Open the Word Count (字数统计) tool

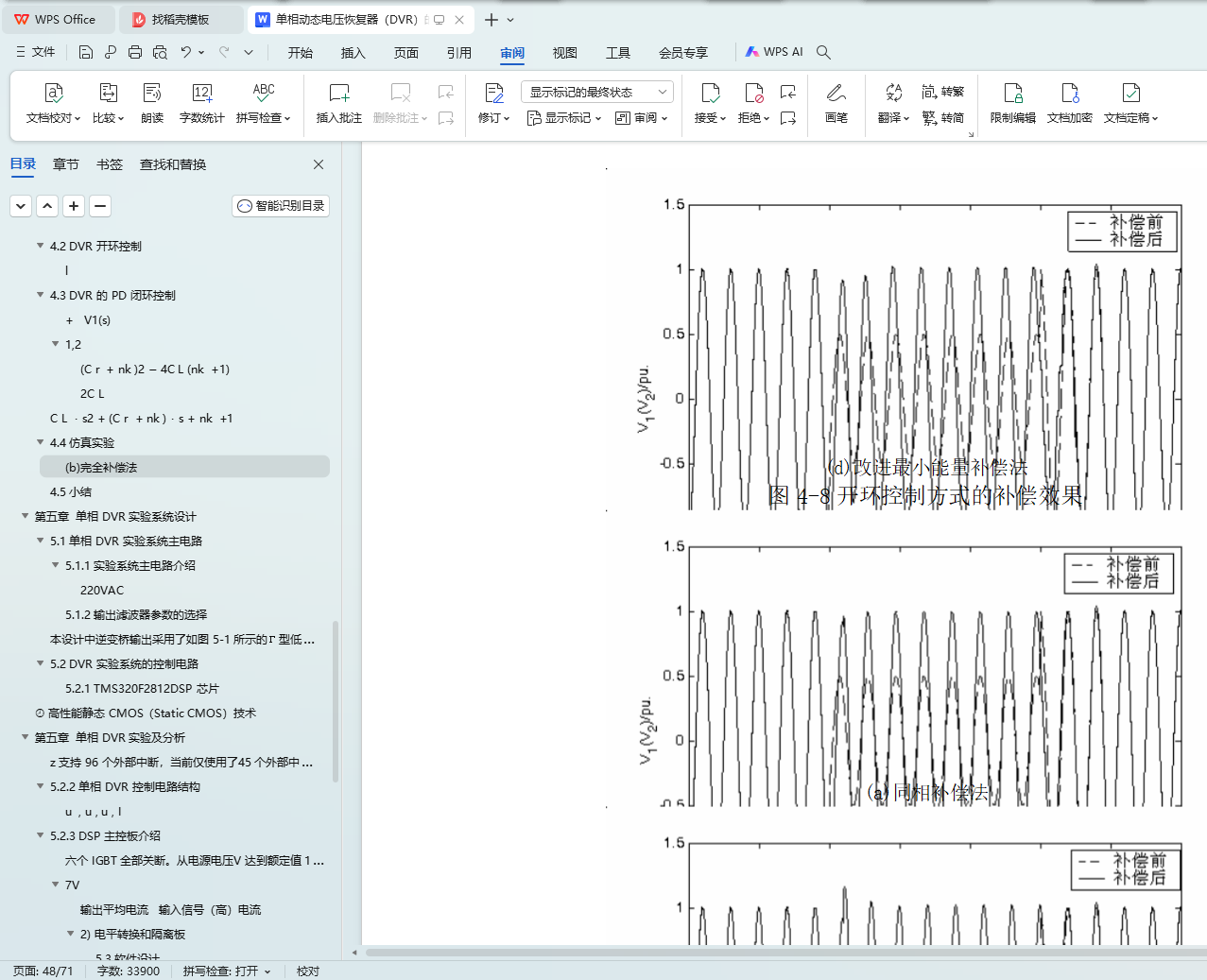click(201, 94)
